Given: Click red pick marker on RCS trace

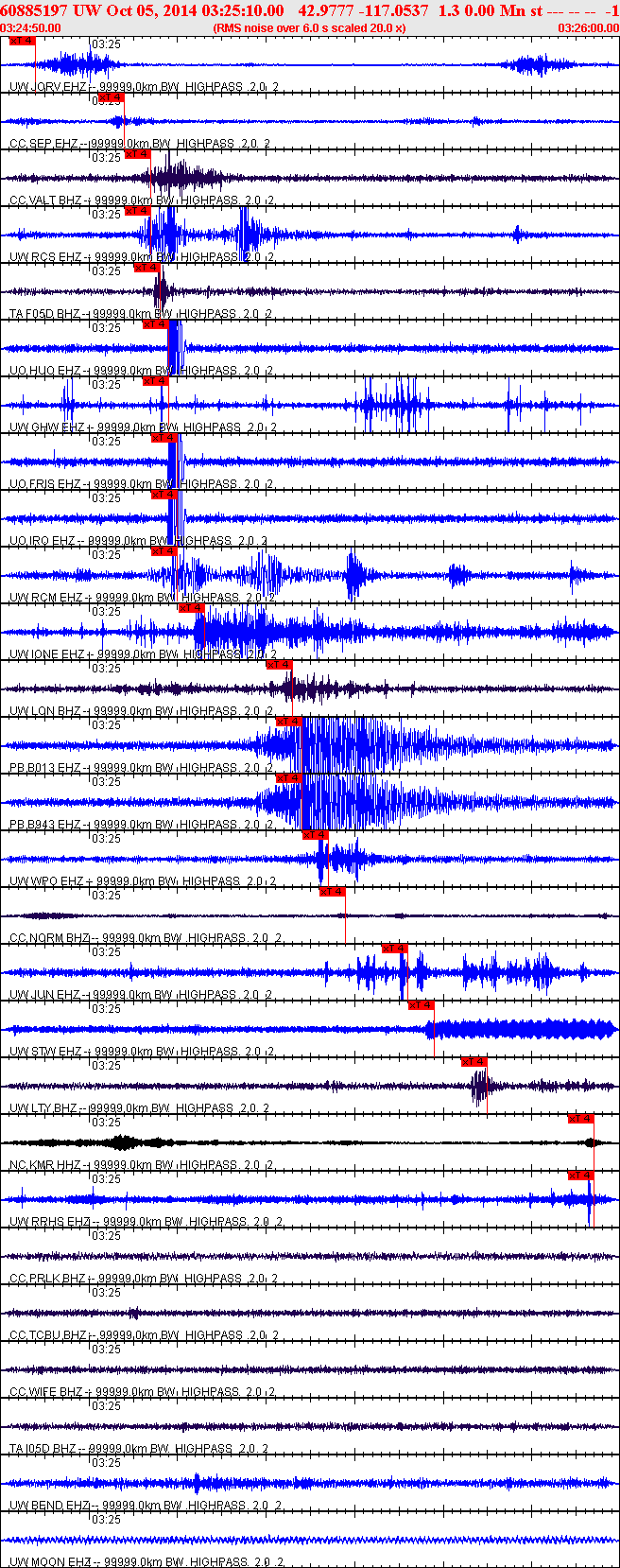Looking at the screenshot, I should point(137,211).
